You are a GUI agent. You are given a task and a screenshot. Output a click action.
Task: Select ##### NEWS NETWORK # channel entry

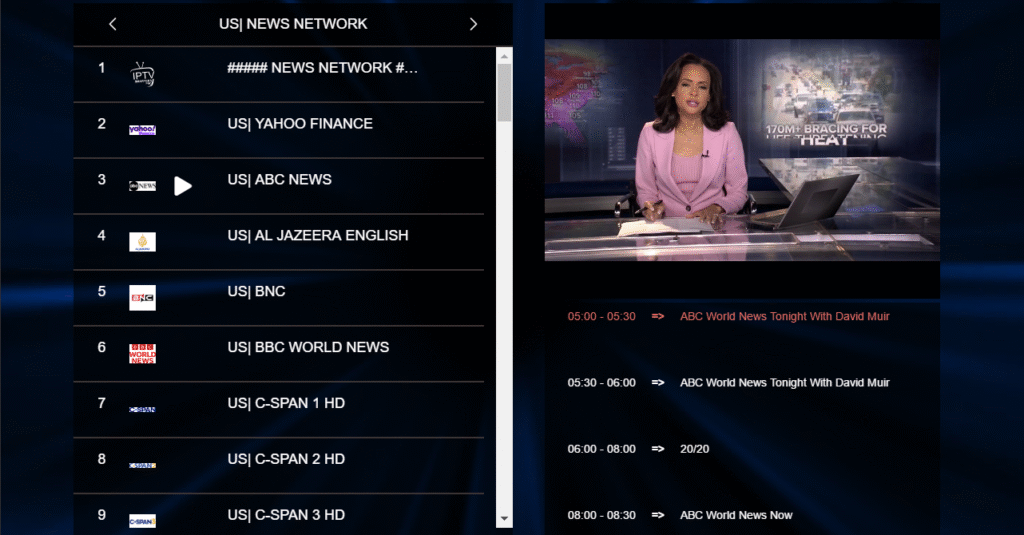[x=279, y=74]
